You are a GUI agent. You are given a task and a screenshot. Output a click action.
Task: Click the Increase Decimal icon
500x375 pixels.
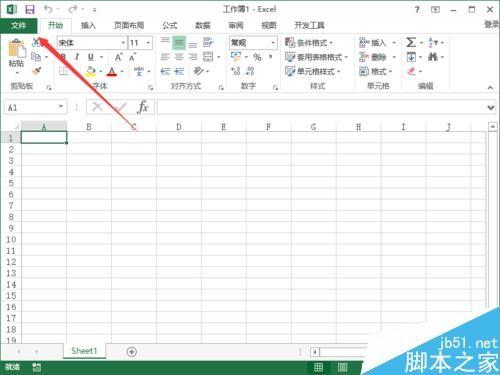click(x=236, y=71)
